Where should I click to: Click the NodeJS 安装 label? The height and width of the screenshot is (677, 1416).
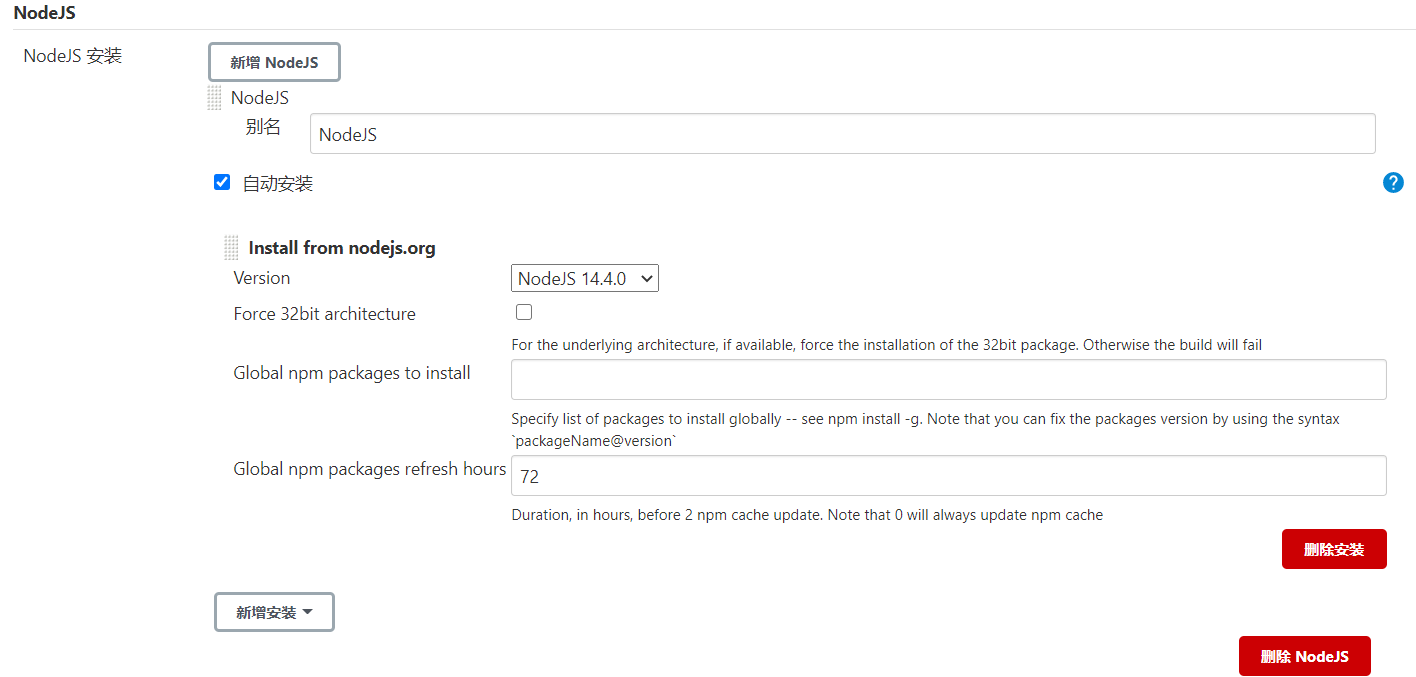coord(73,56)
